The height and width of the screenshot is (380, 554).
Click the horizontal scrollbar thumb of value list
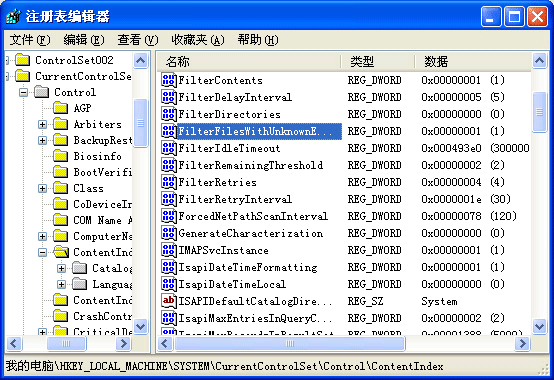point(290,343)
